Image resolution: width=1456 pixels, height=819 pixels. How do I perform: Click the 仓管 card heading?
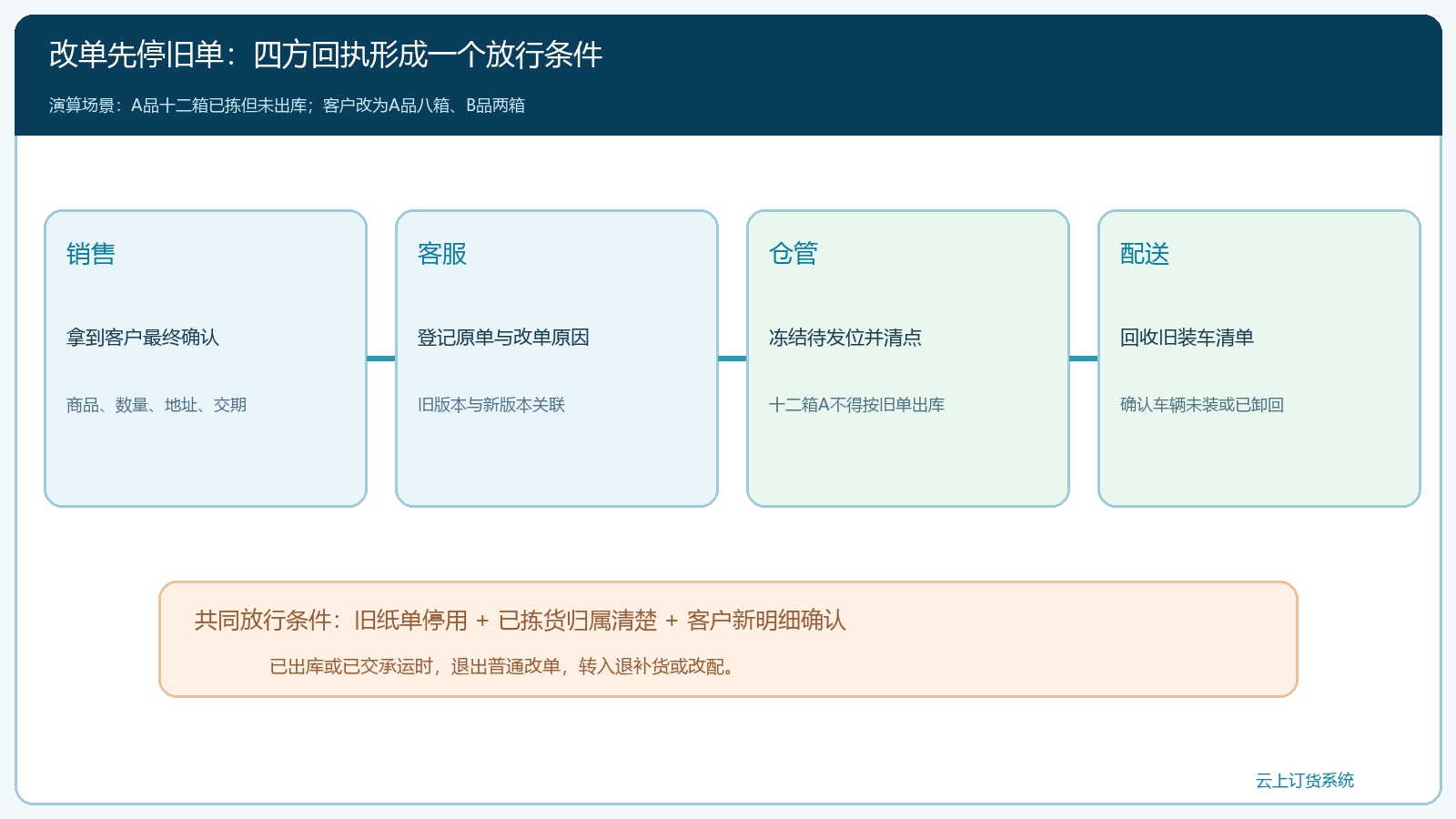[x=794, y=254]
